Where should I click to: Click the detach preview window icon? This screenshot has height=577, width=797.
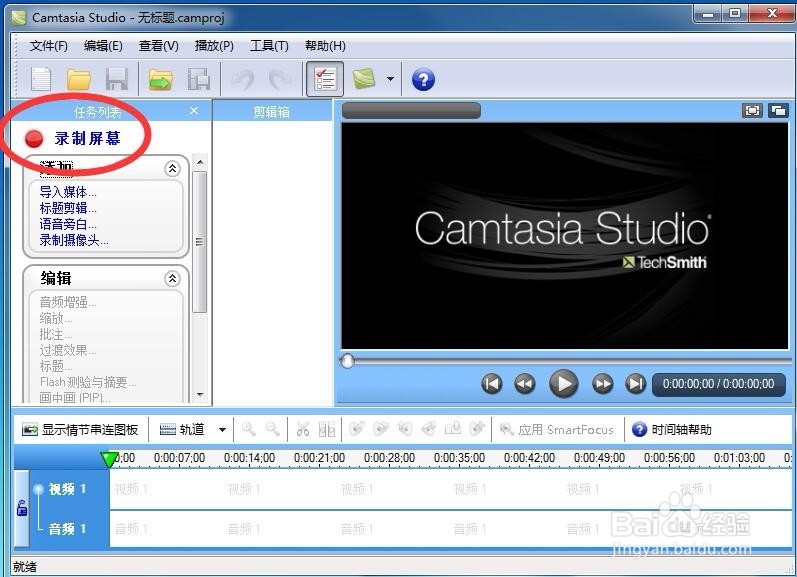pyautogui.click(x=778, y=110)
